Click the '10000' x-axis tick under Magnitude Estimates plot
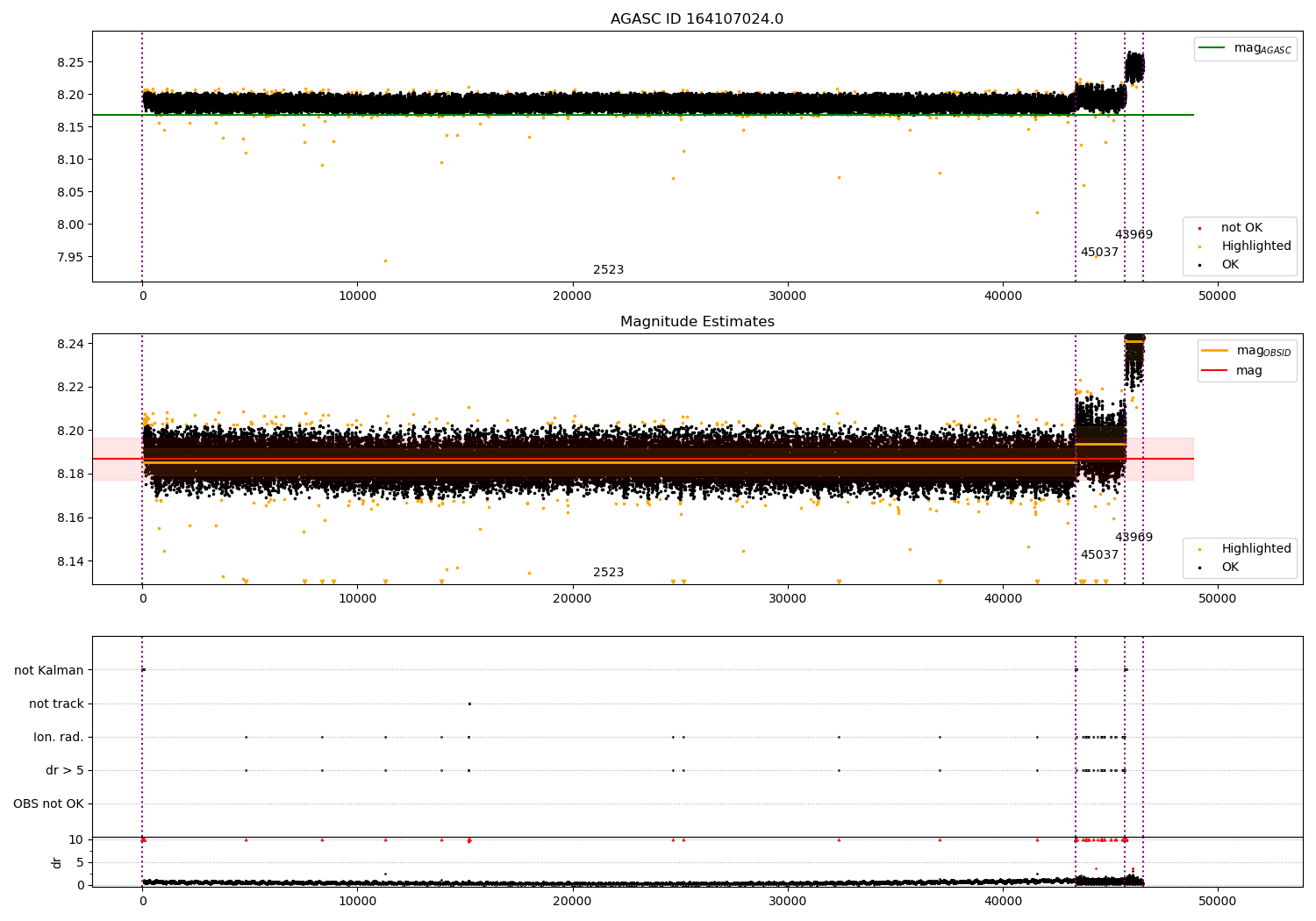 point(357,599)
